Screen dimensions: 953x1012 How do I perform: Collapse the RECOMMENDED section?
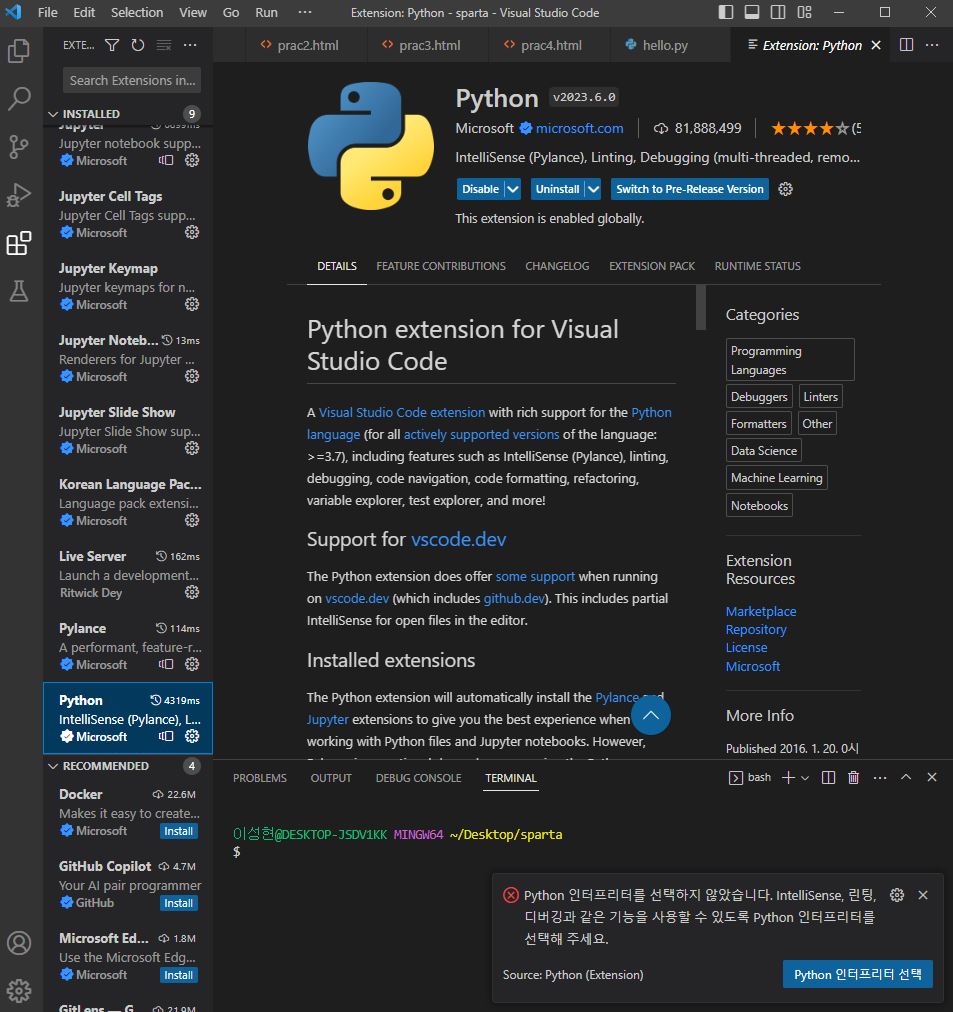coord(53,766)
